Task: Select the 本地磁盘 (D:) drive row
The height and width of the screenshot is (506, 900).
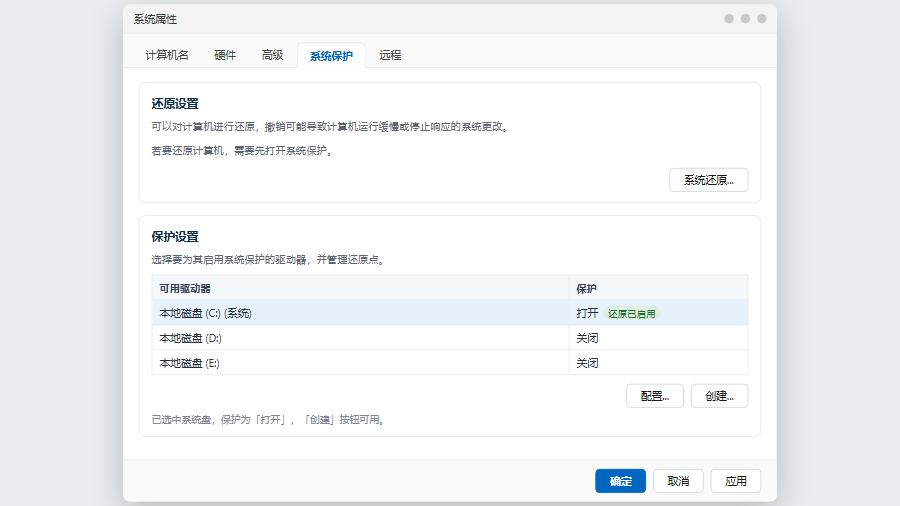Action: click(450, 338)
